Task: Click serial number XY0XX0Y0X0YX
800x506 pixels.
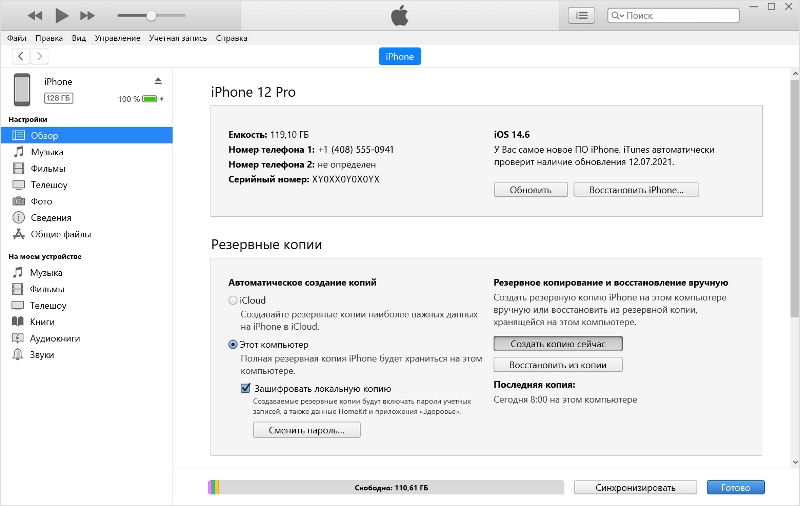Action: tap(346, 180)
